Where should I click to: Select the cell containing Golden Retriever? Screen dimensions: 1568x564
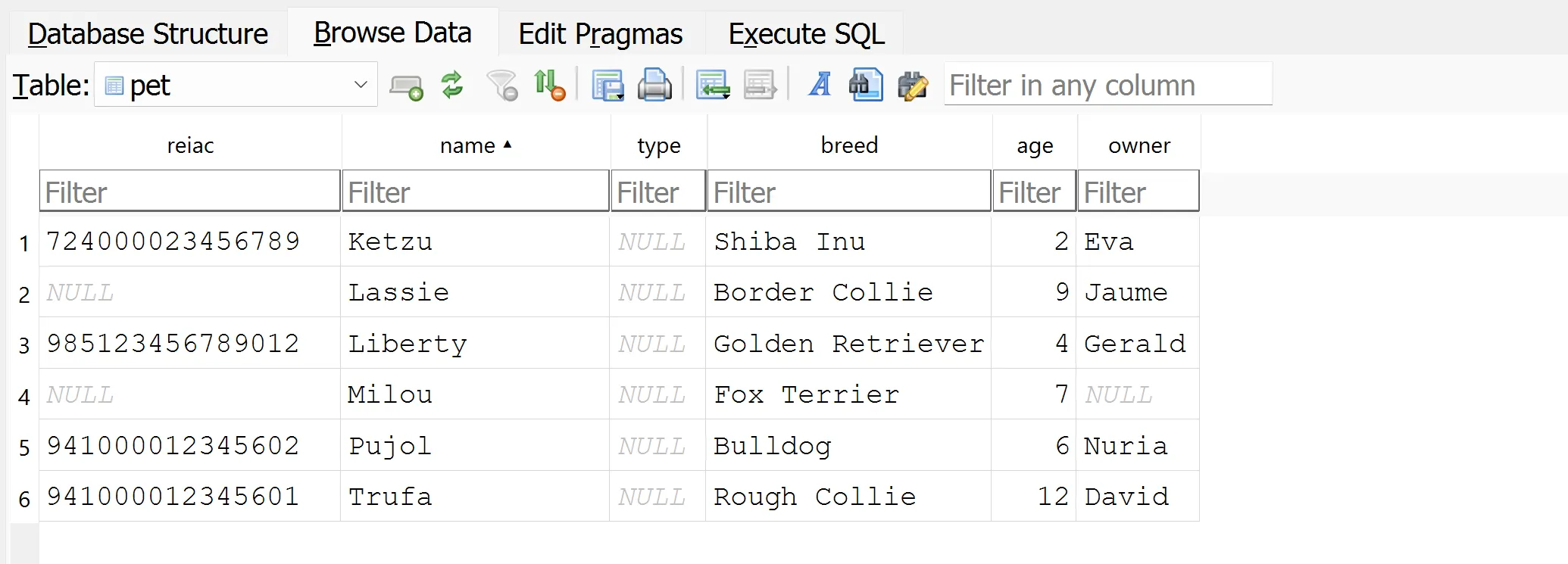pos(848,344)
